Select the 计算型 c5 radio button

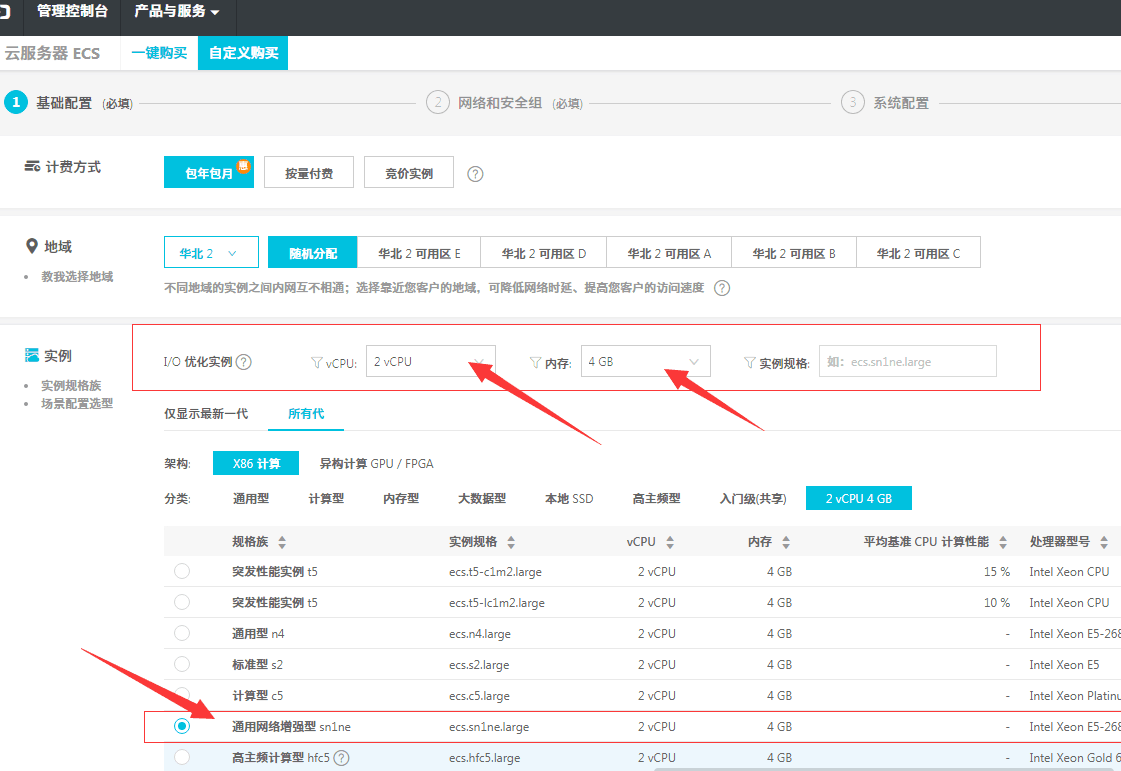pos(181,695)
